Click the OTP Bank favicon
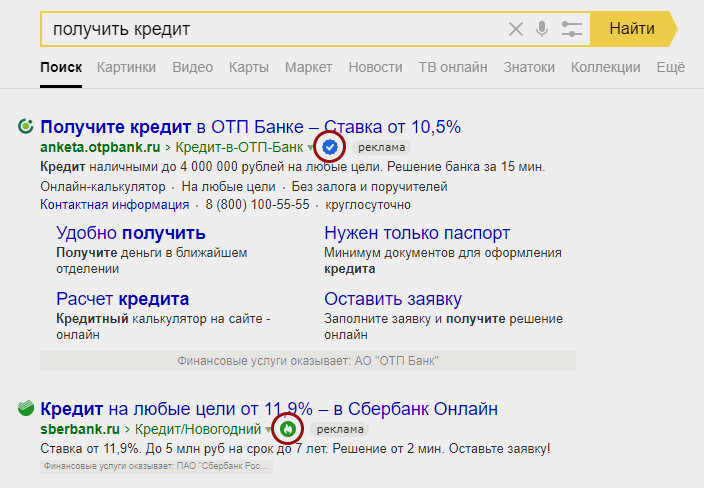The width and height of the screenshot is (704, 488). coord(26,126)
